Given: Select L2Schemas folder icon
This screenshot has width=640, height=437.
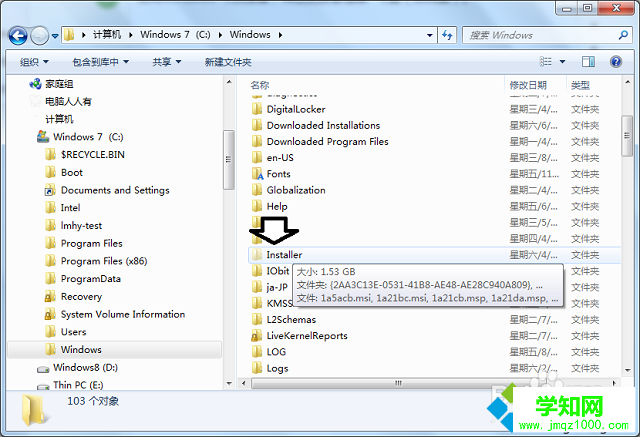Looking at the screenshot, I should tap(257, 319).
